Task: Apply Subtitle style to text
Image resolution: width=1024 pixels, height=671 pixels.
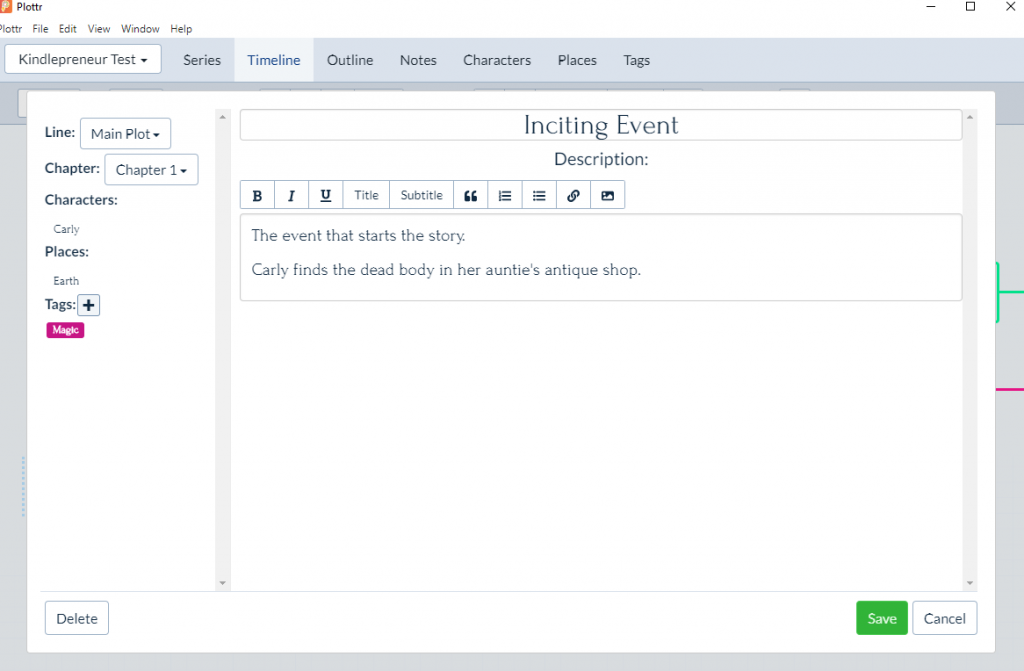Action: 421,195
